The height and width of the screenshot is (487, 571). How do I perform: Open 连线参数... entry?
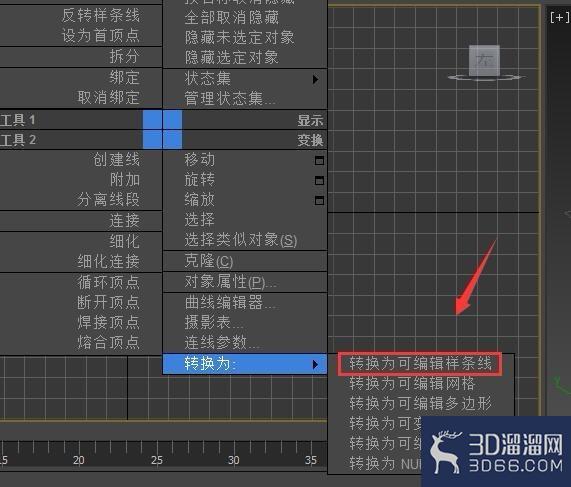222,342
